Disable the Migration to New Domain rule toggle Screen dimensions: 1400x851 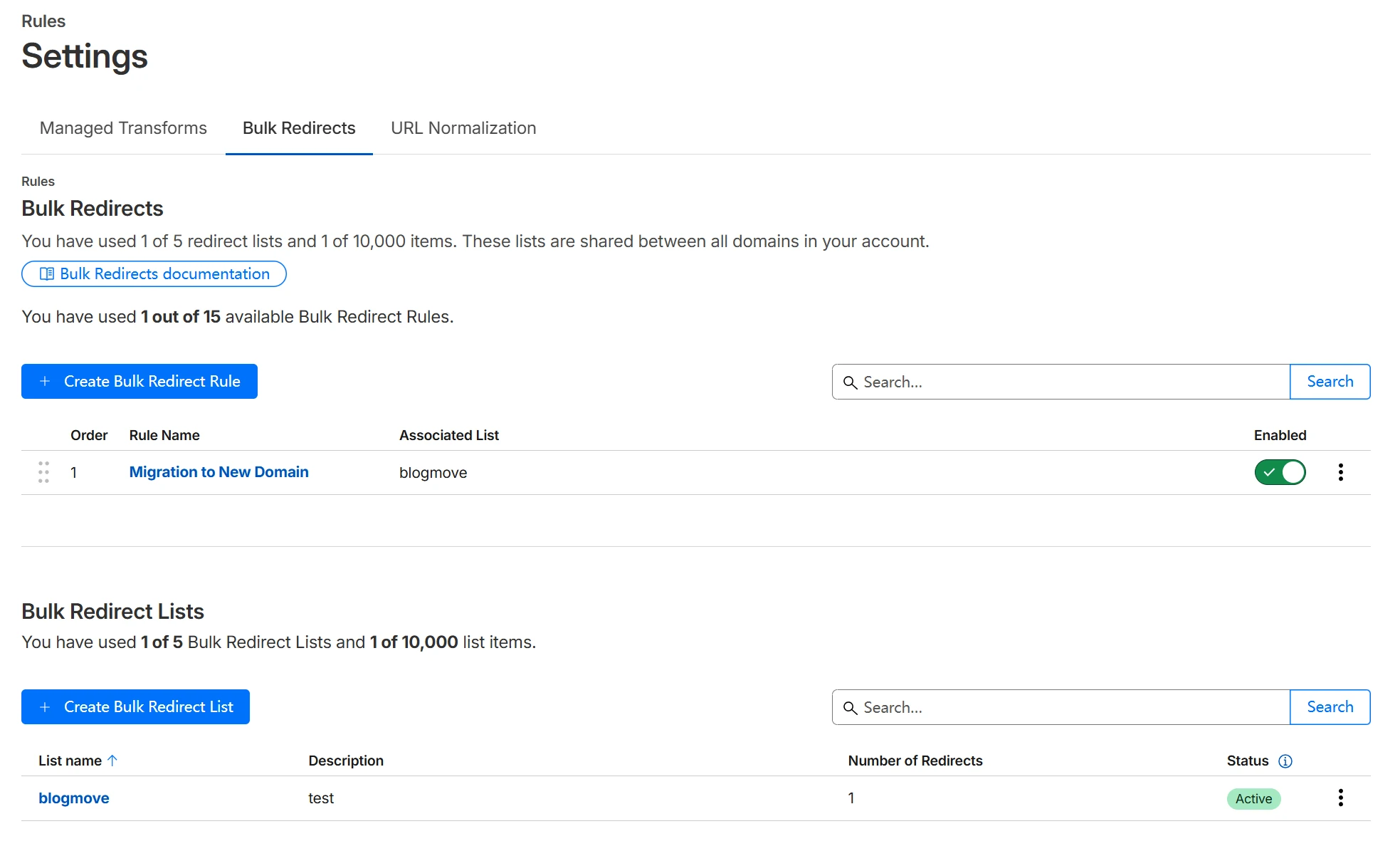(x=1279, y=472)
